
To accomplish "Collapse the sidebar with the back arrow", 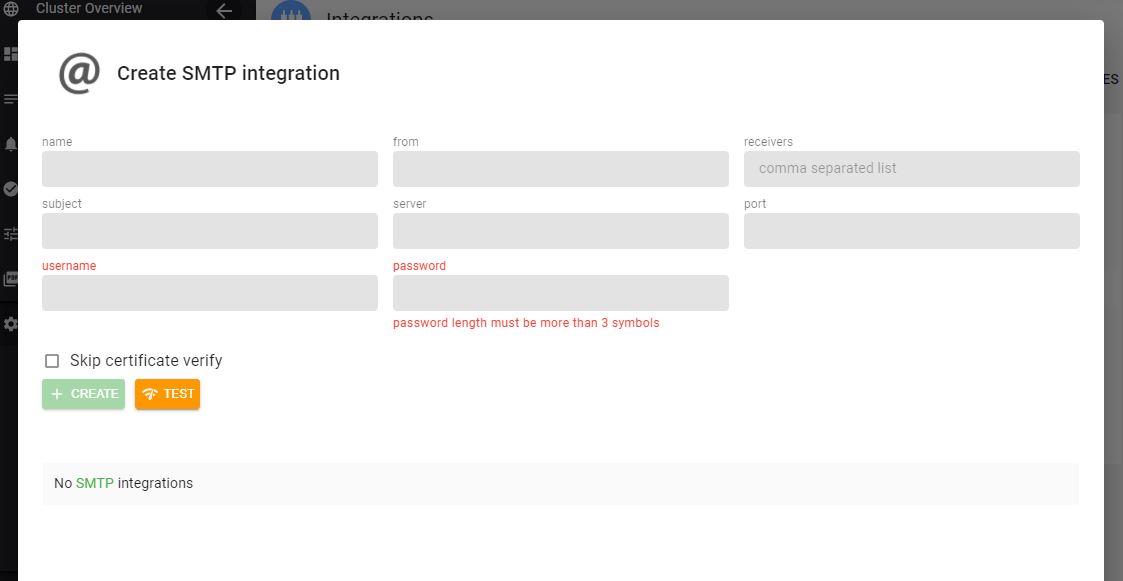I will pyautogui.click(x=224, y=11).
